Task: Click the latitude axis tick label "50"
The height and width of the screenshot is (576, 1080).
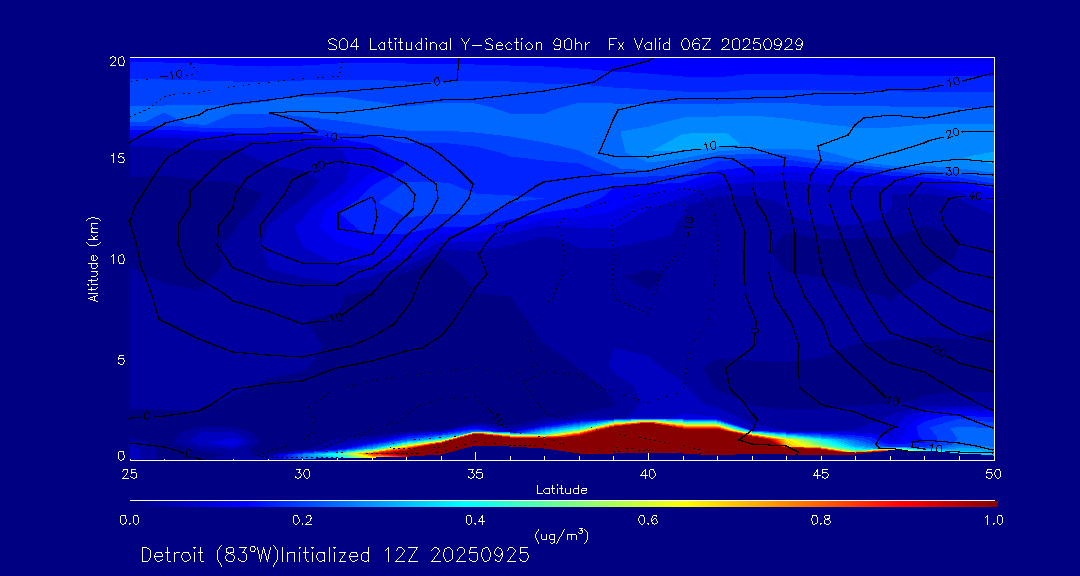Action: pyautogui.click(x=994, y=475)
